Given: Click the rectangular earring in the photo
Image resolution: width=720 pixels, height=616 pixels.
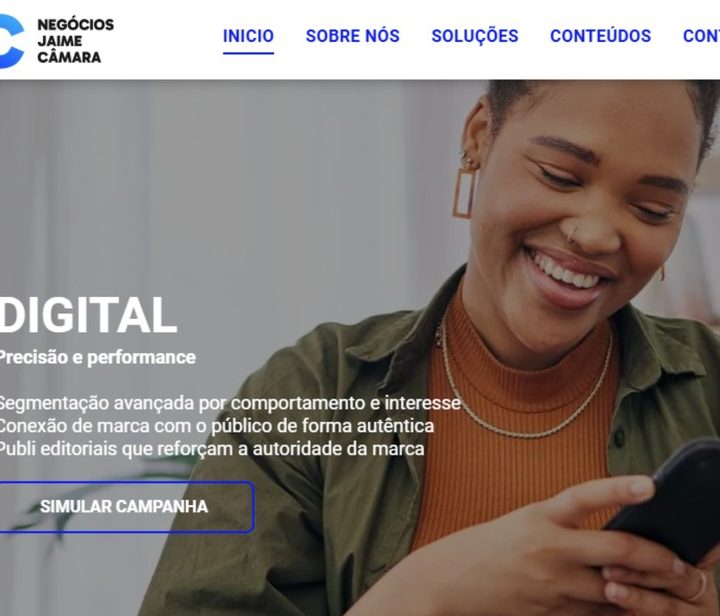Looking at the screenshot, I should click(465, 193).
